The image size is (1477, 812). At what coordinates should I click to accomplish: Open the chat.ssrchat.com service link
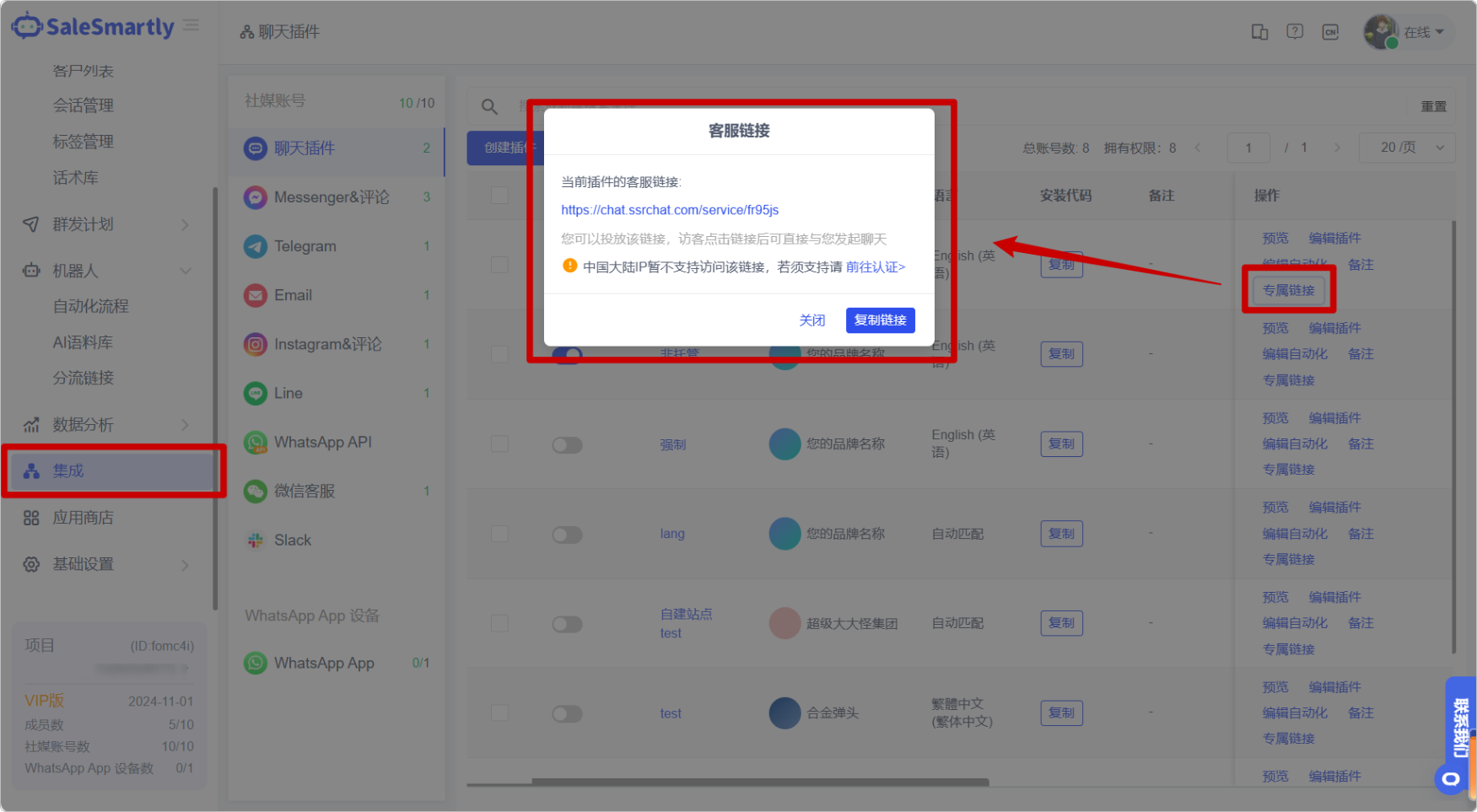click(x=670, y=210)
